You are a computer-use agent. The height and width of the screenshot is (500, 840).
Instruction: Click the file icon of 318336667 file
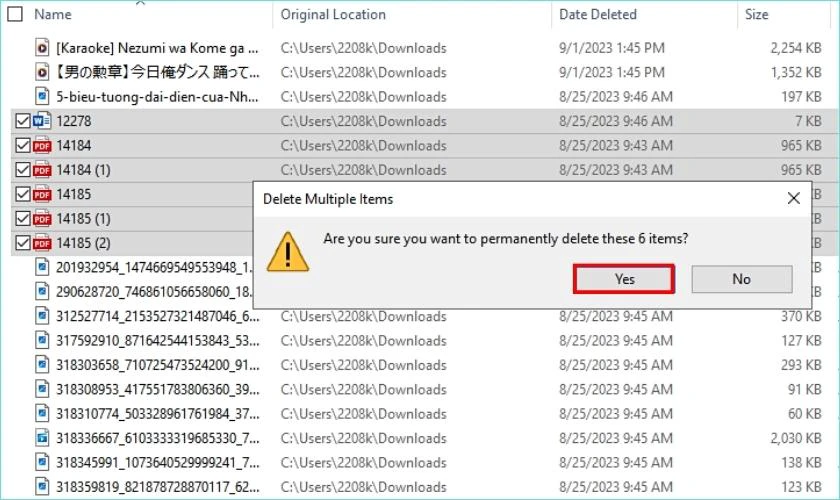42,438
